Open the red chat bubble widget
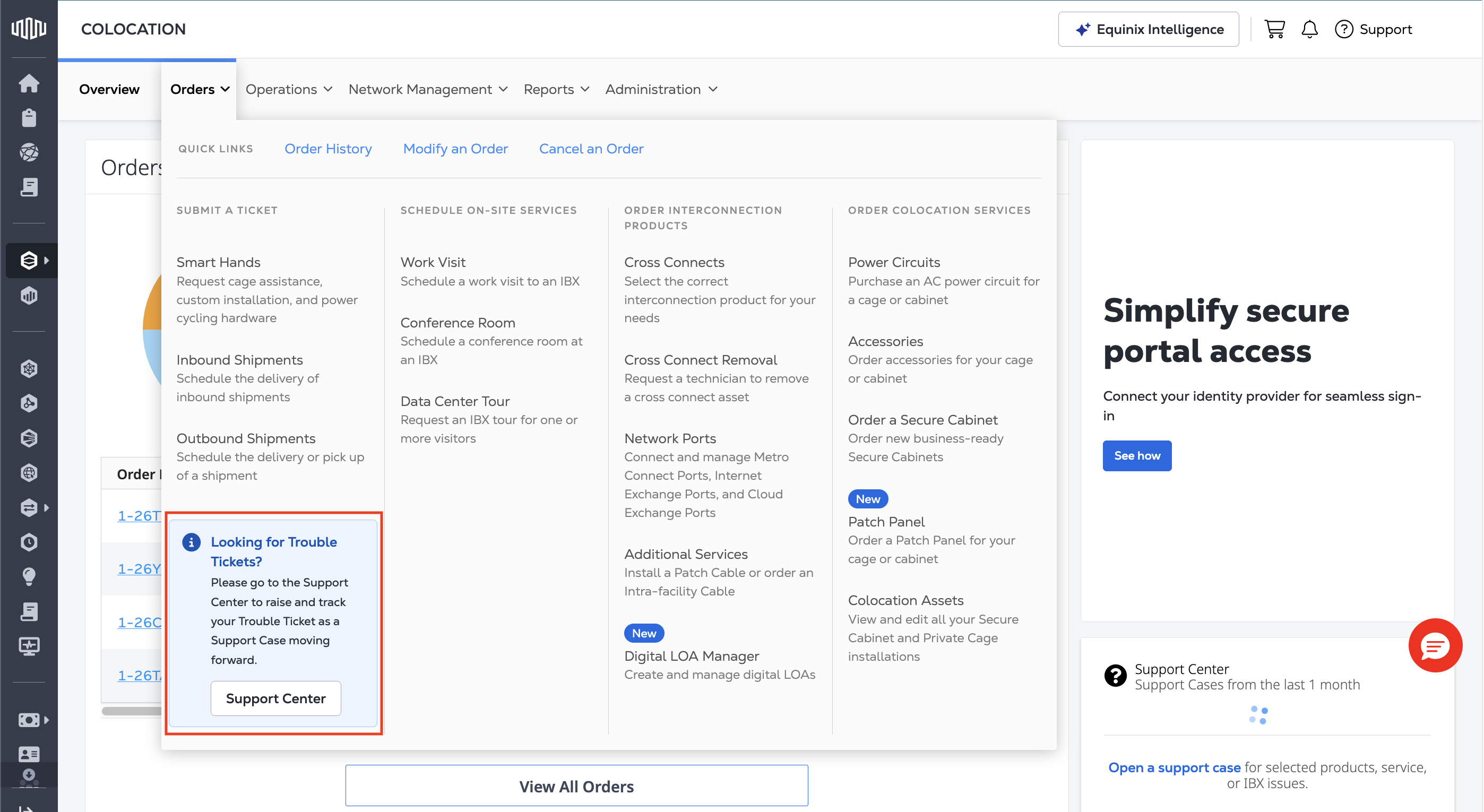 click(x=1435, y=645)
